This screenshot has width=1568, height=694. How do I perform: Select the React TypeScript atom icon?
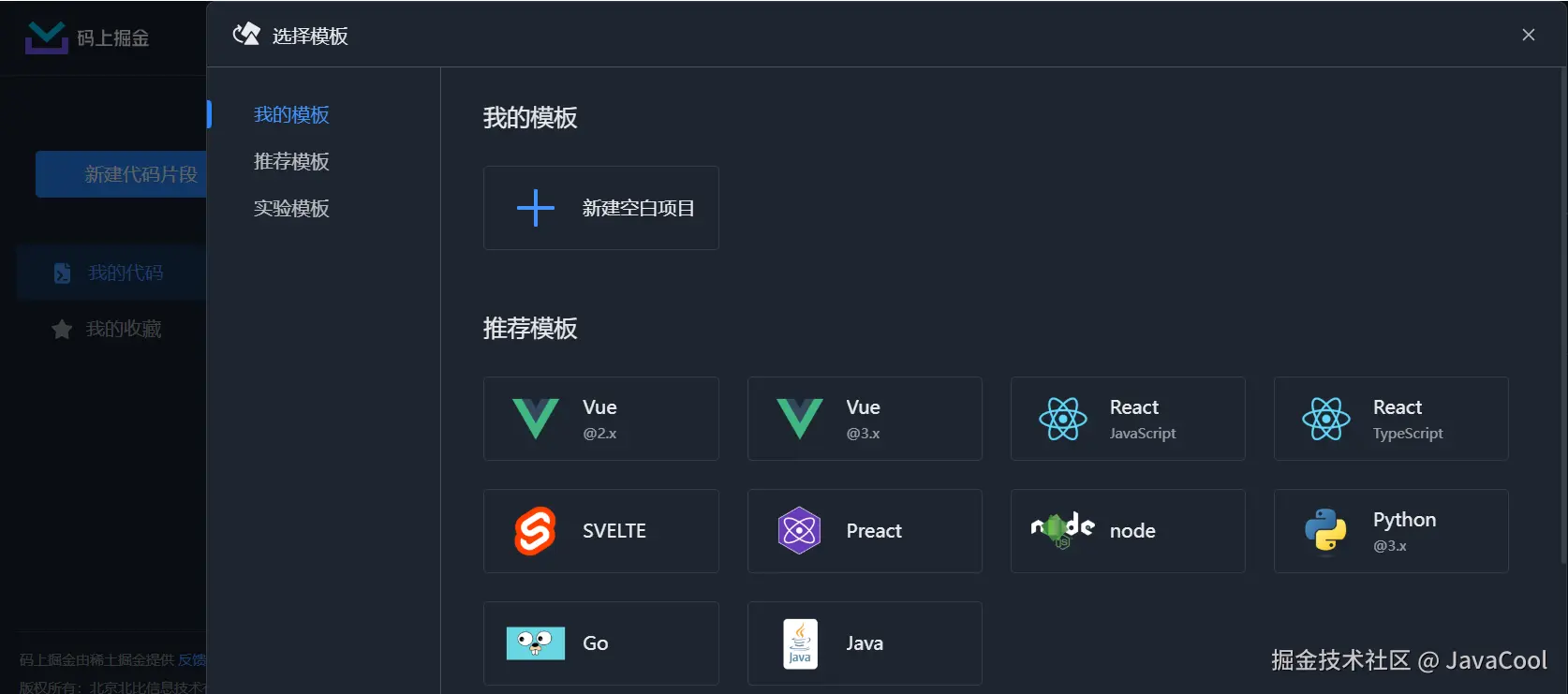point(1325,419)
